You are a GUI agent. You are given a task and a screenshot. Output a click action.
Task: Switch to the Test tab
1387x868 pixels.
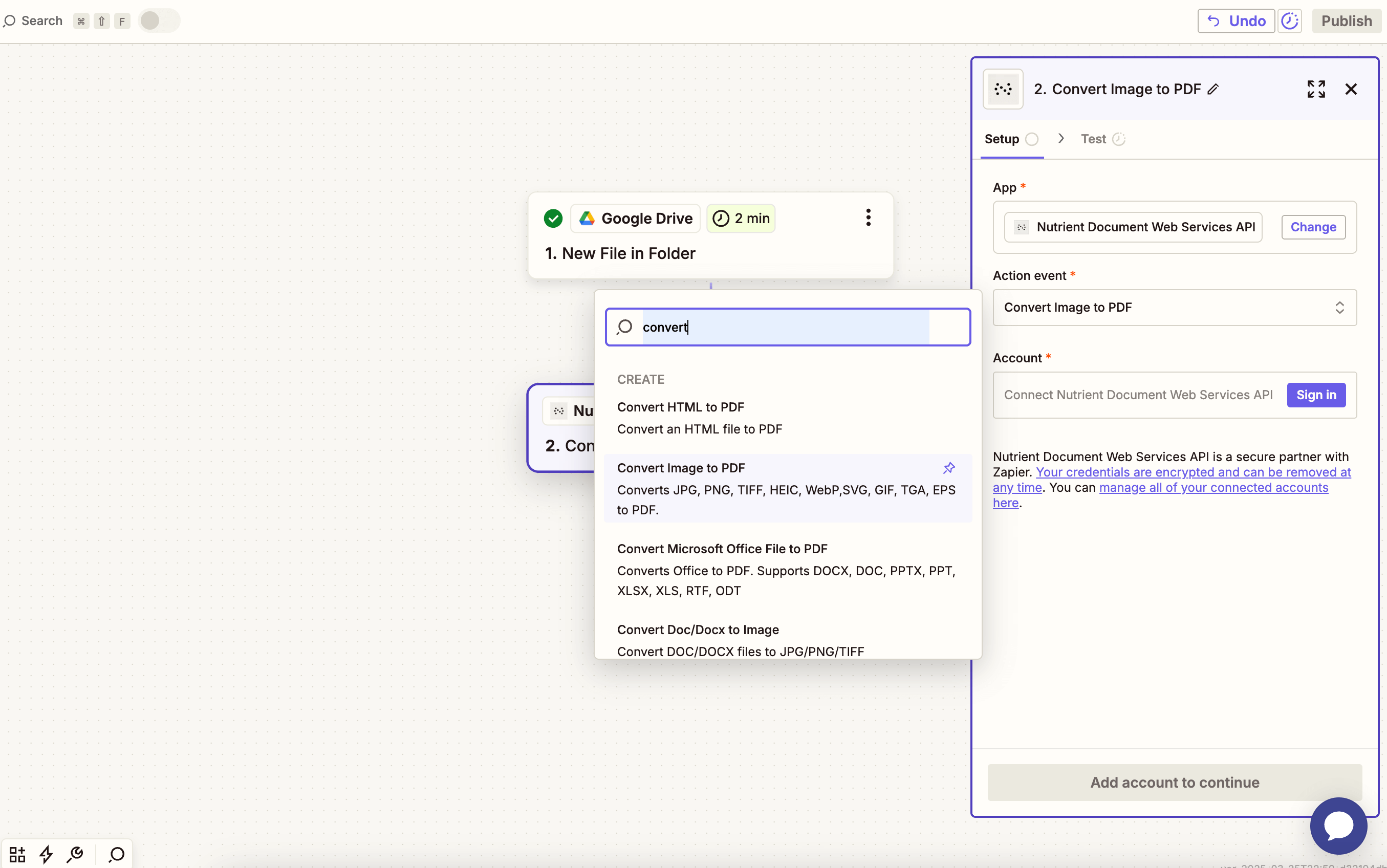[1093, 139]
